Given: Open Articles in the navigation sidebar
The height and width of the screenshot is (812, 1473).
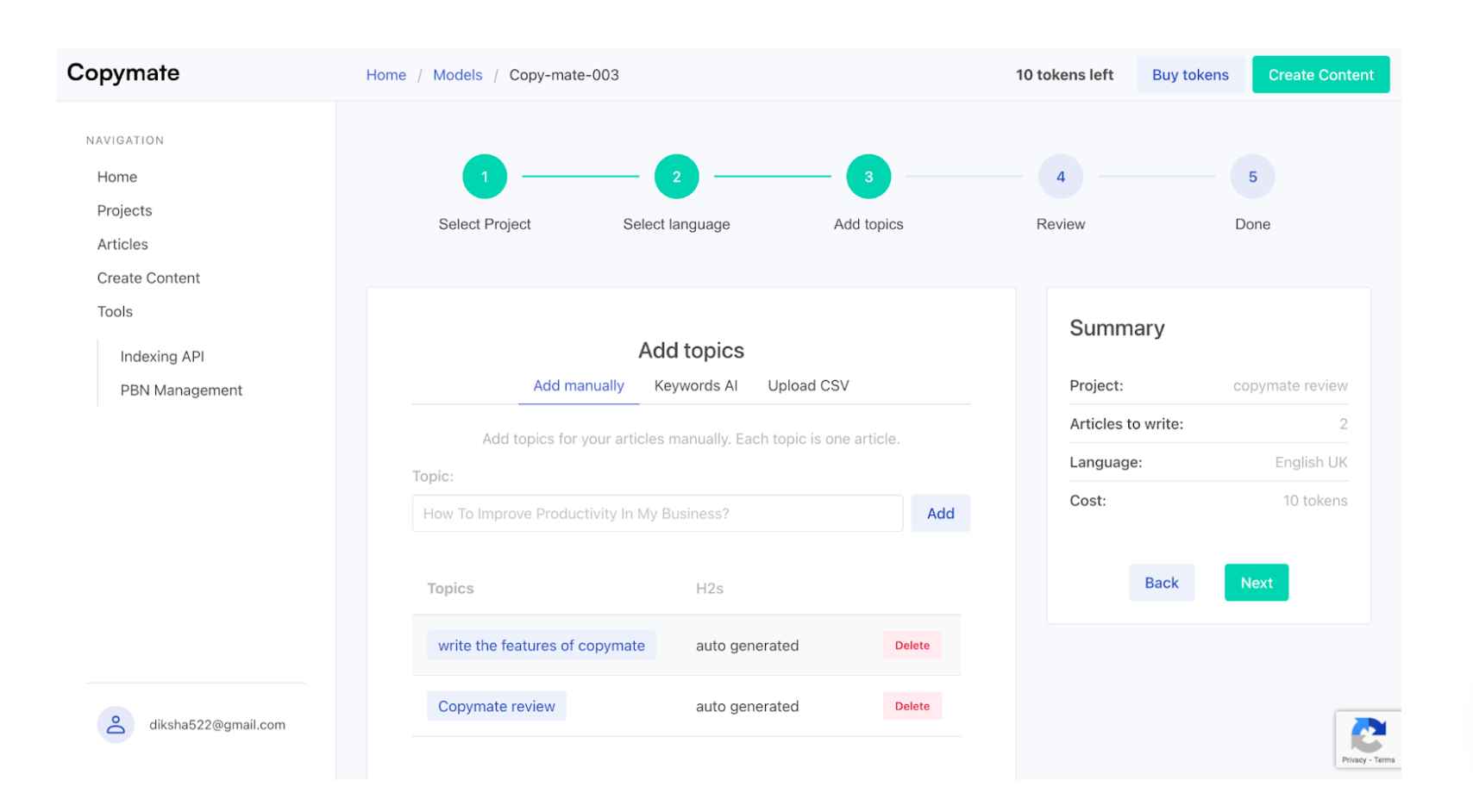Looking at the screenshot, I should 122,244.
